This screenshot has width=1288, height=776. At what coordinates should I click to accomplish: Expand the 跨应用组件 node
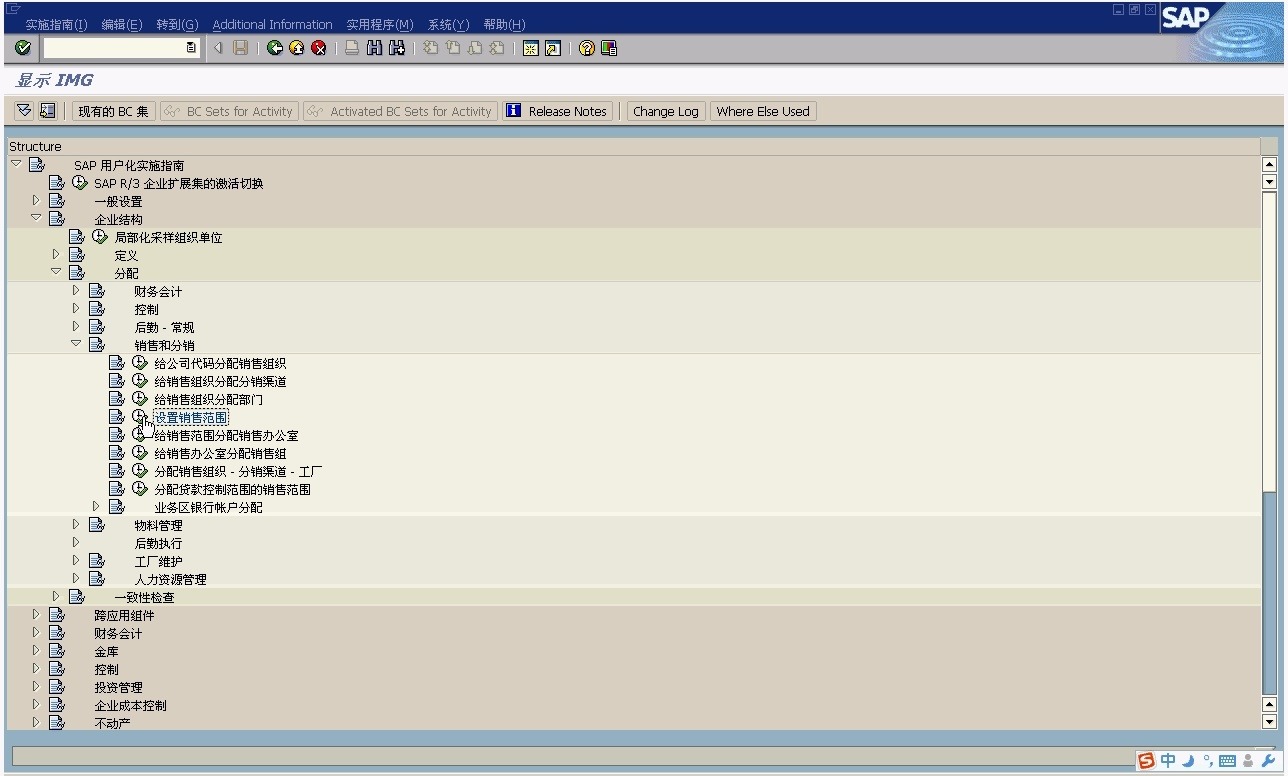click(x=36, y=614)
